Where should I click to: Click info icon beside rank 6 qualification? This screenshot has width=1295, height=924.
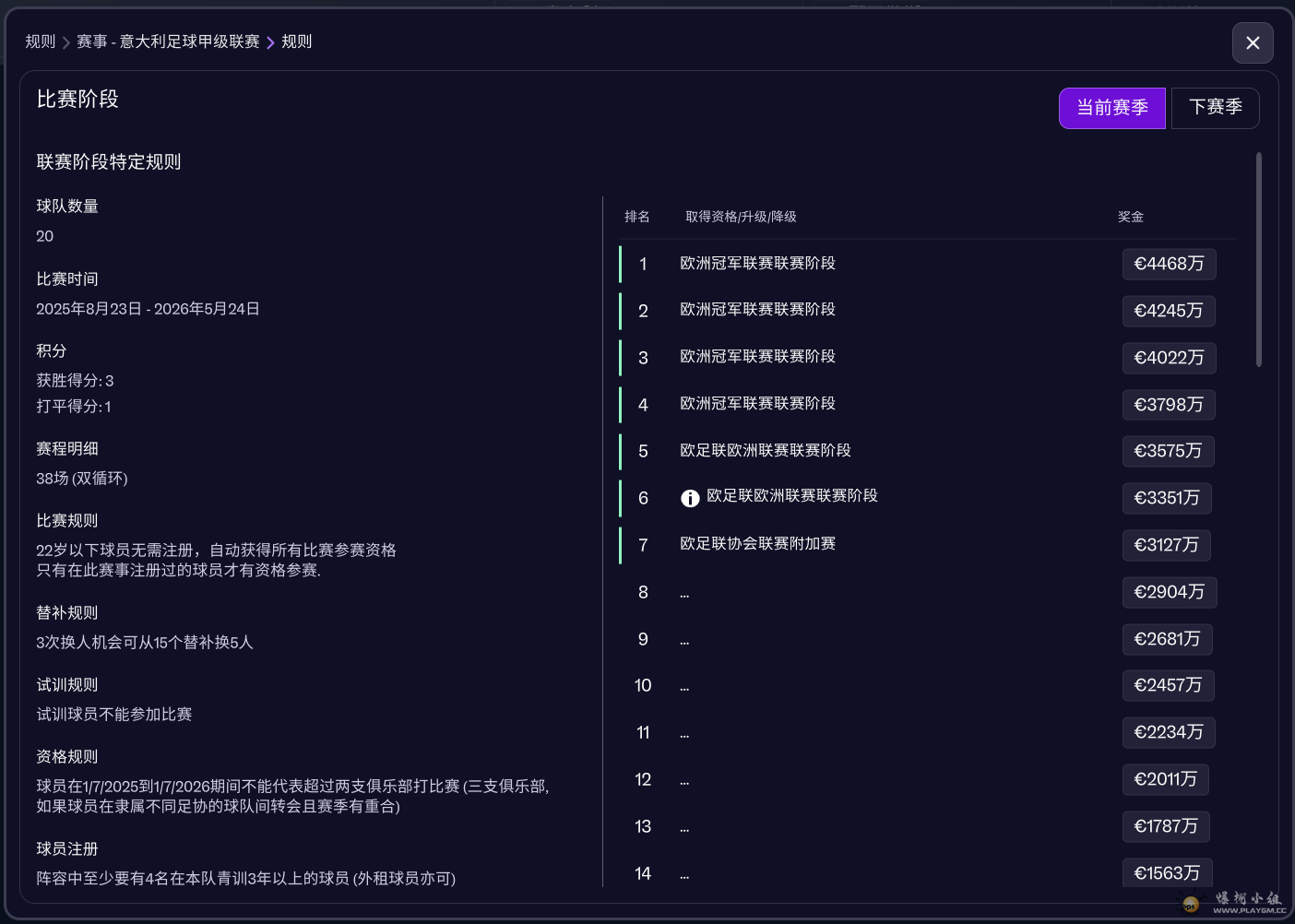(690, 499)
